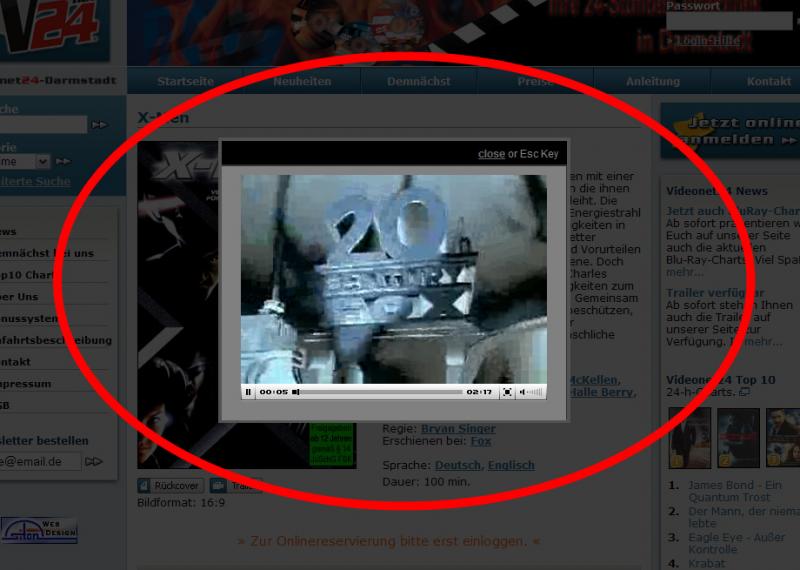Viewport: 800px width, 570px height.
Task: Mute the trailer via speaker icon
Action: point(522,392)
